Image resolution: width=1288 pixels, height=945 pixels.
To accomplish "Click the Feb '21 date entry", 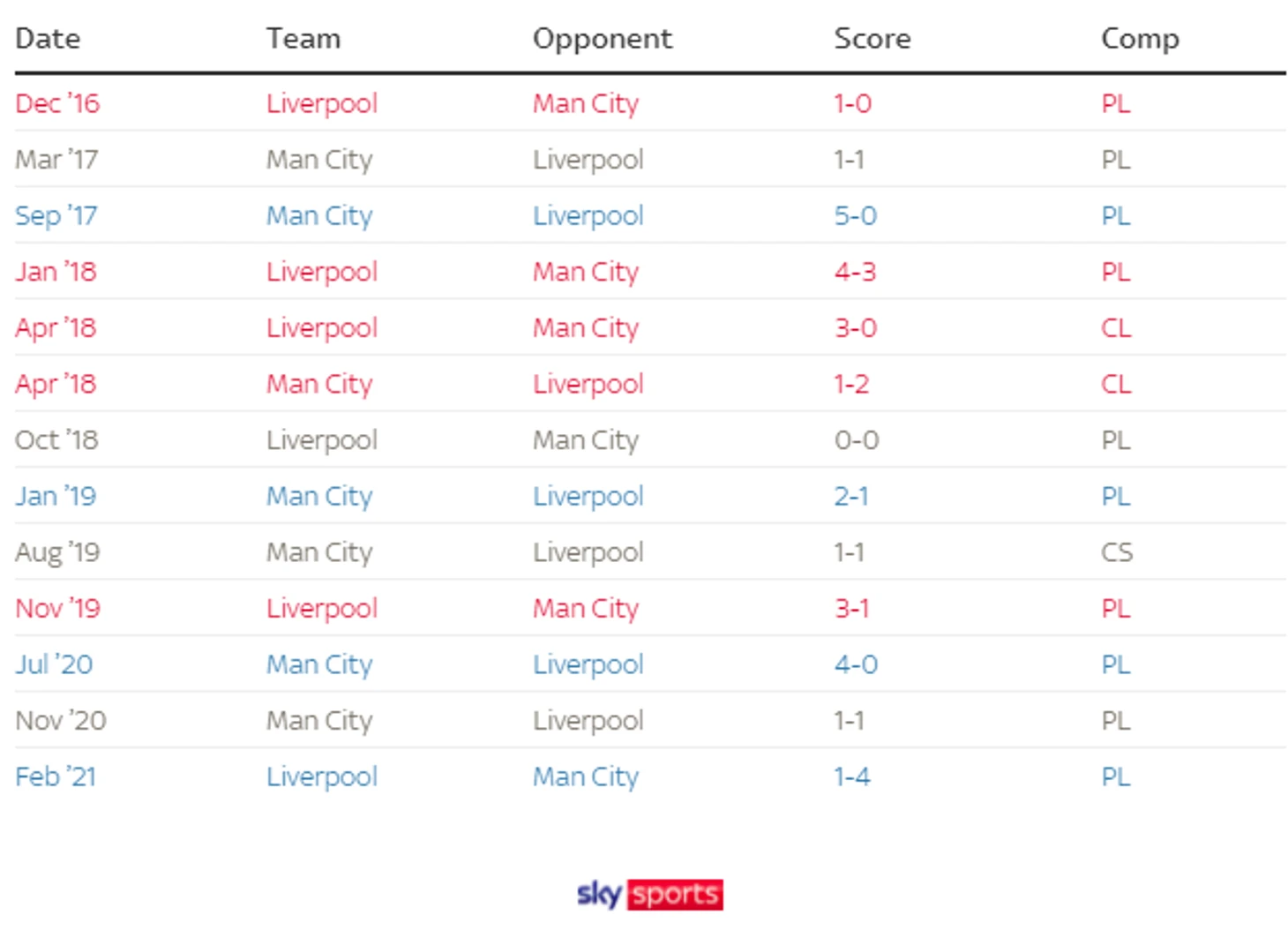I will 55,776.
